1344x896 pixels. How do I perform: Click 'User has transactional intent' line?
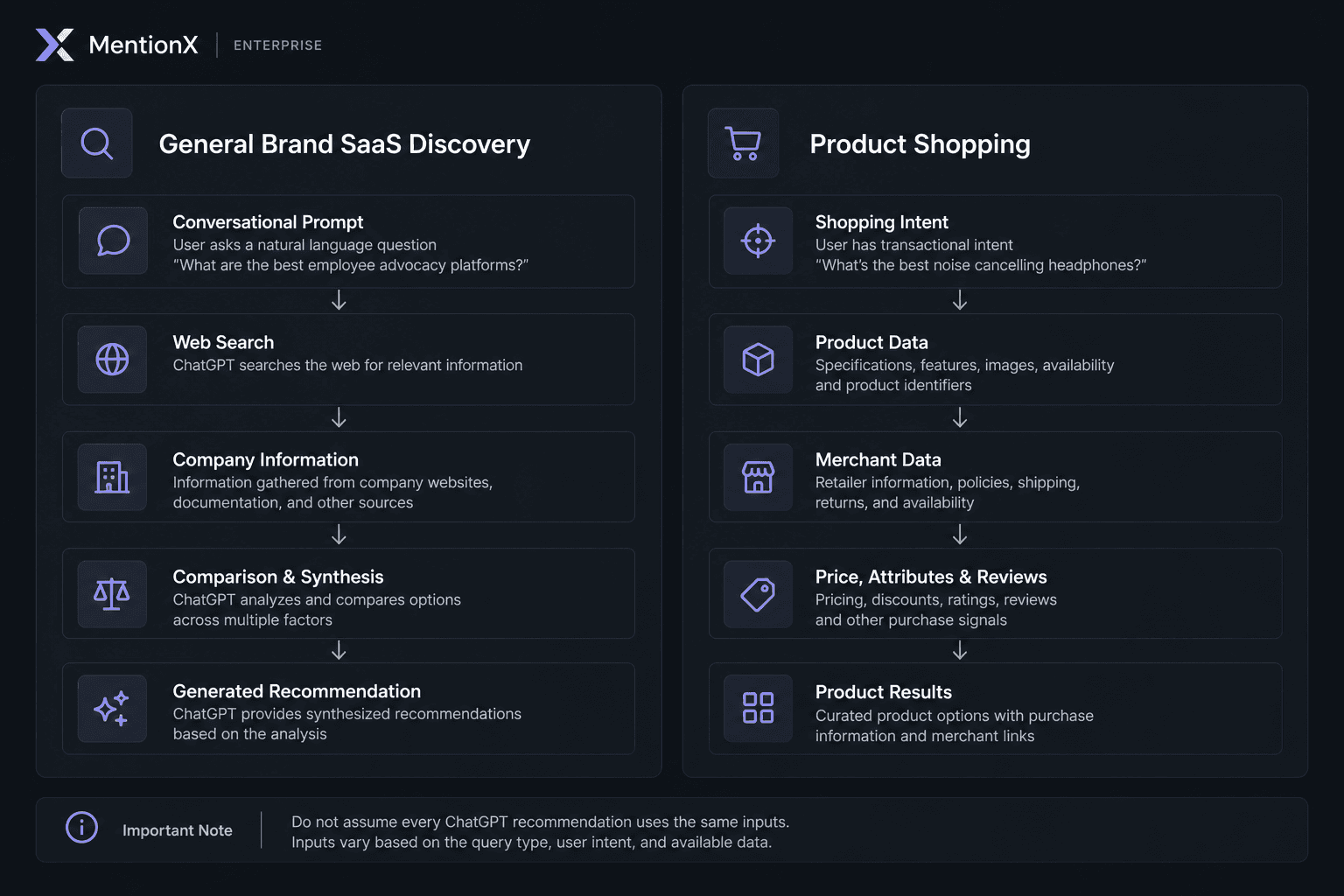click(913, 245)
